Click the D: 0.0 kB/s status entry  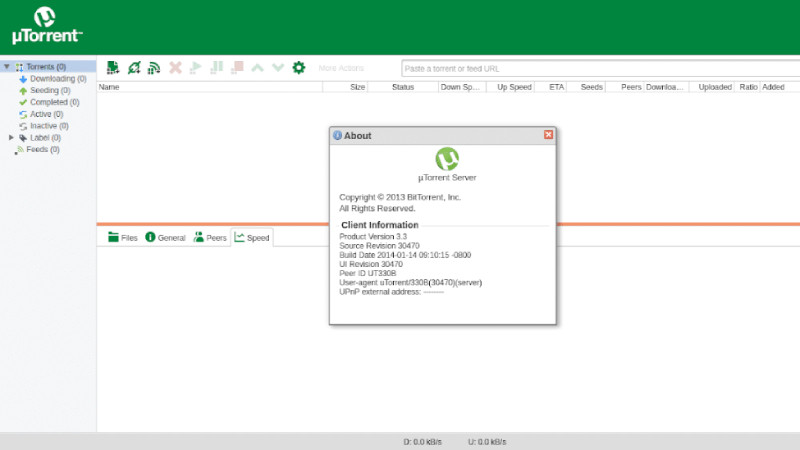(x=422, y=442)
